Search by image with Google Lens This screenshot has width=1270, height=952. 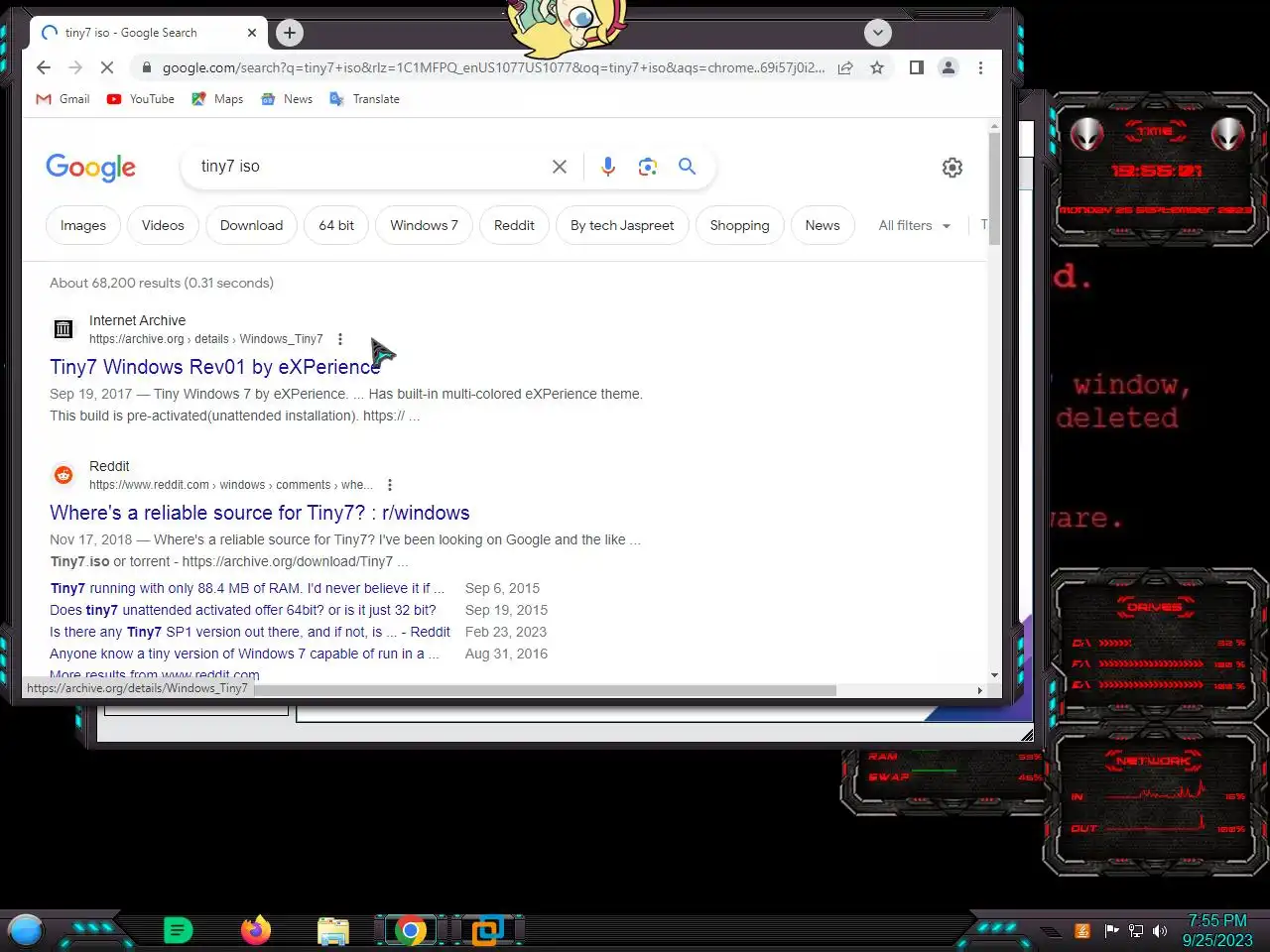648,167
